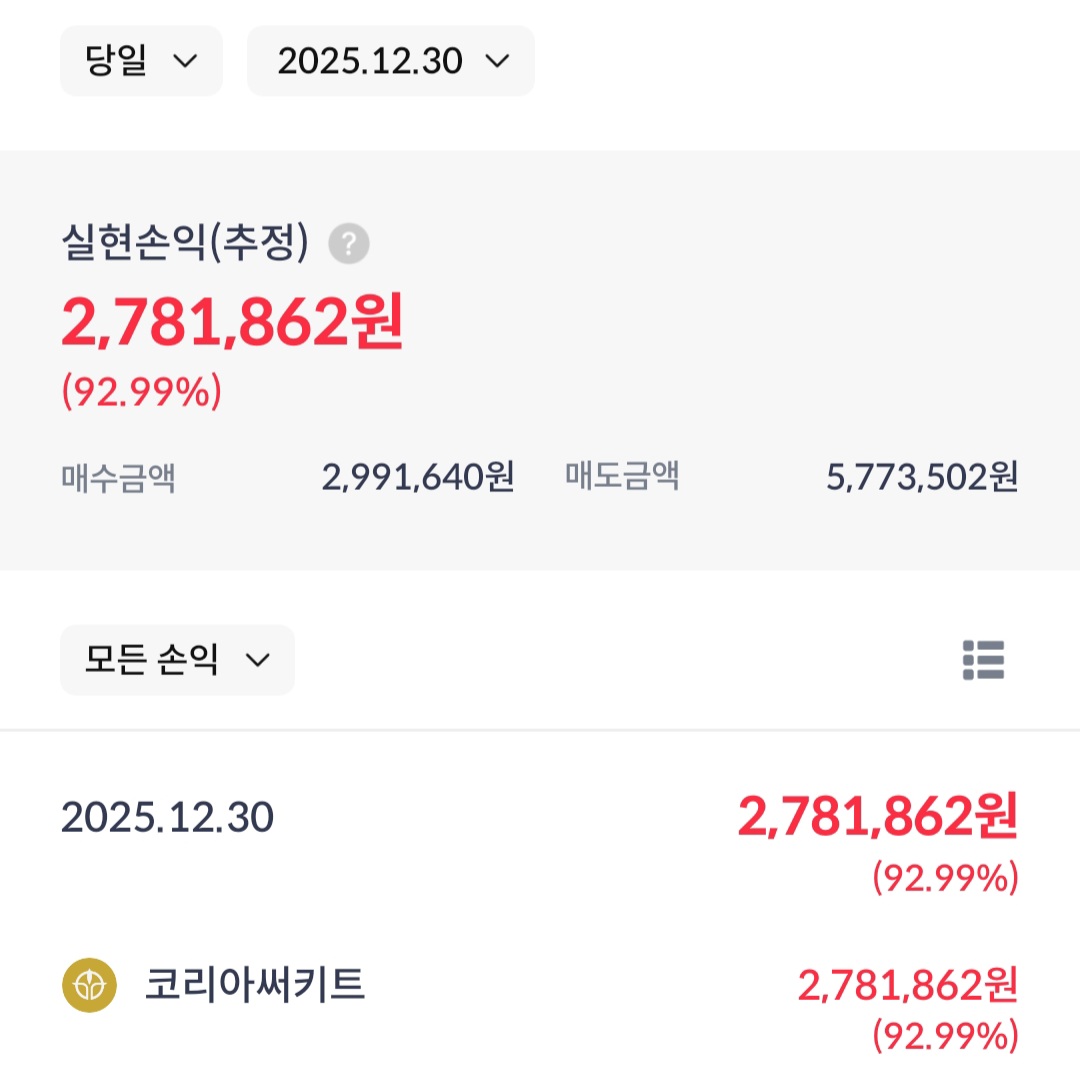The height and width of the screenshot is (1087, 1080).
Task: Click the (92.99%) rate below the date row amount
Action: click(x=945, y=878)
